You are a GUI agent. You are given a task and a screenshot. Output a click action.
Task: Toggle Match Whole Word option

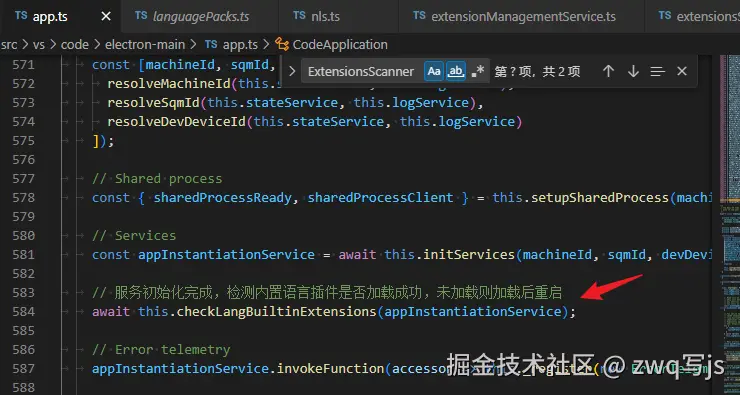point(455,71)
